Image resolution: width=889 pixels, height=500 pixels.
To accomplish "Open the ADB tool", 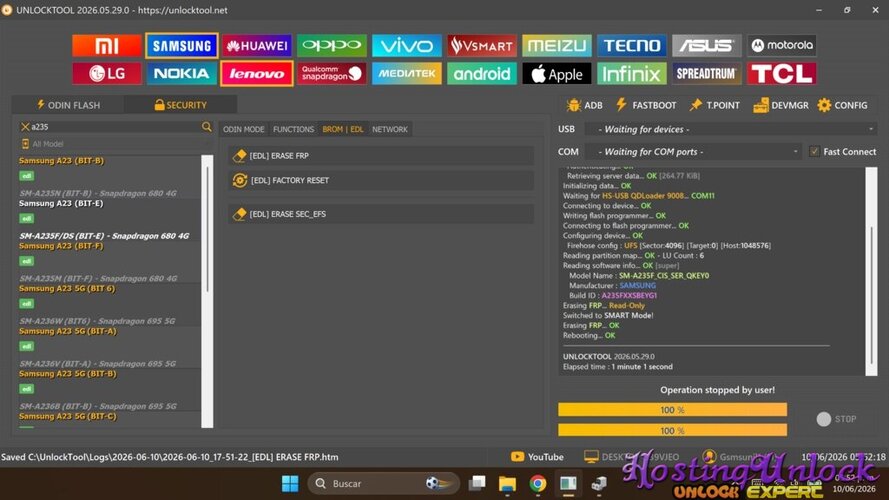I will click(585, 105).
